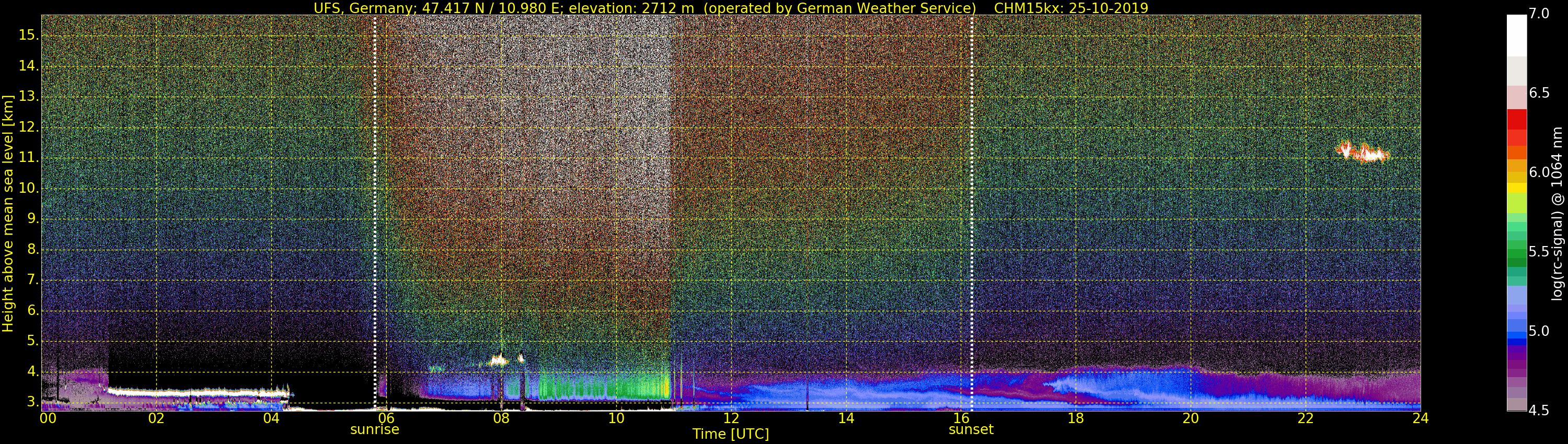Viewport: 1568px width, 444px height.
Task: Click the 'sunrise' label below the time axis
Action: point(374,429)
